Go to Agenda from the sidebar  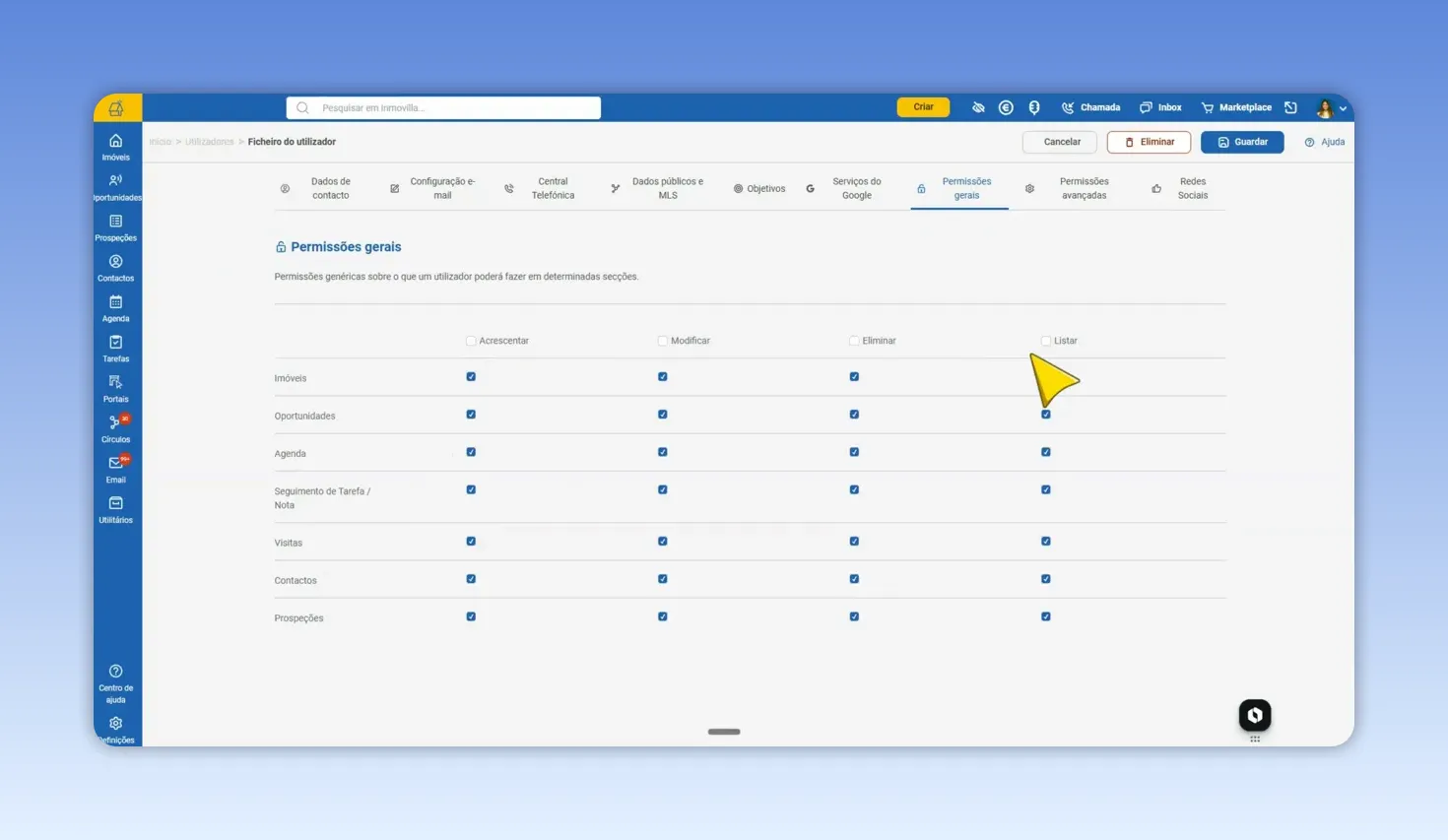click(x=115, y=308)
